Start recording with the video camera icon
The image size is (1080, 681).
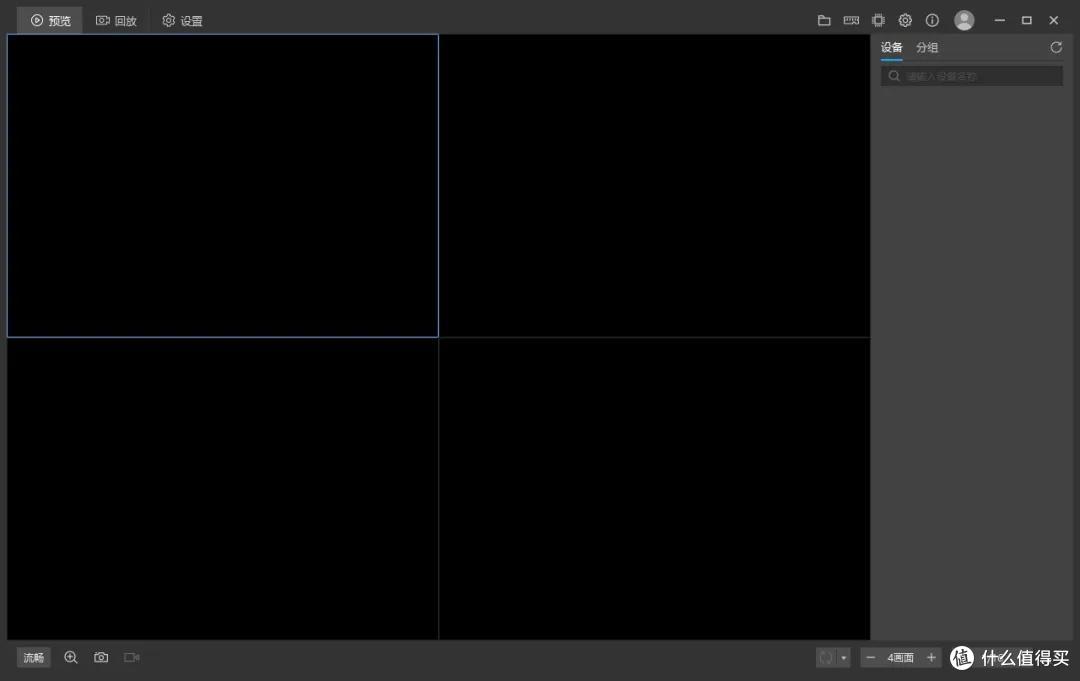point(132,658)
